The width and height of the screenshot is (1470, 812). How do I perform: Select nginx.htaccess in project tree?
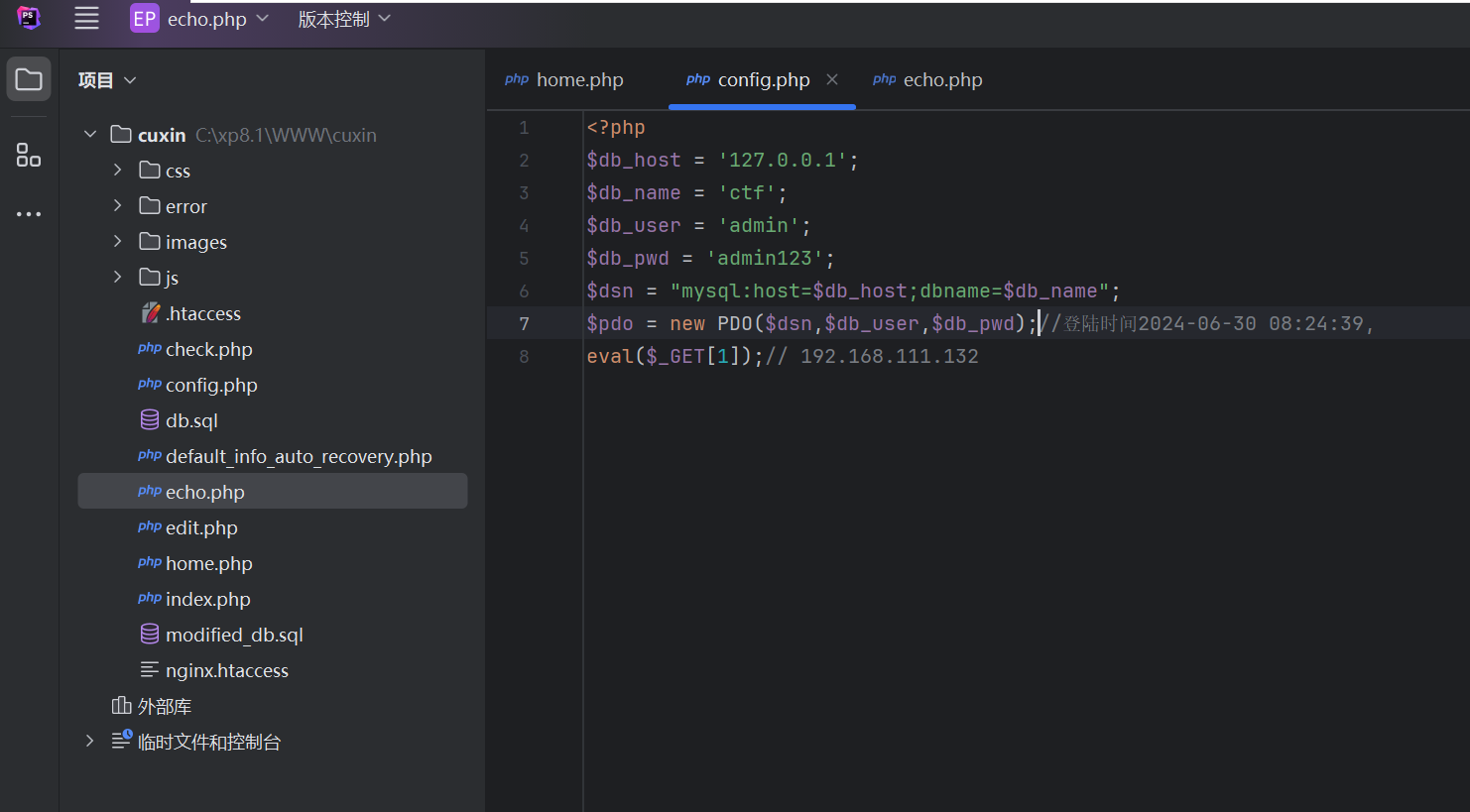(x=227, y=670)
